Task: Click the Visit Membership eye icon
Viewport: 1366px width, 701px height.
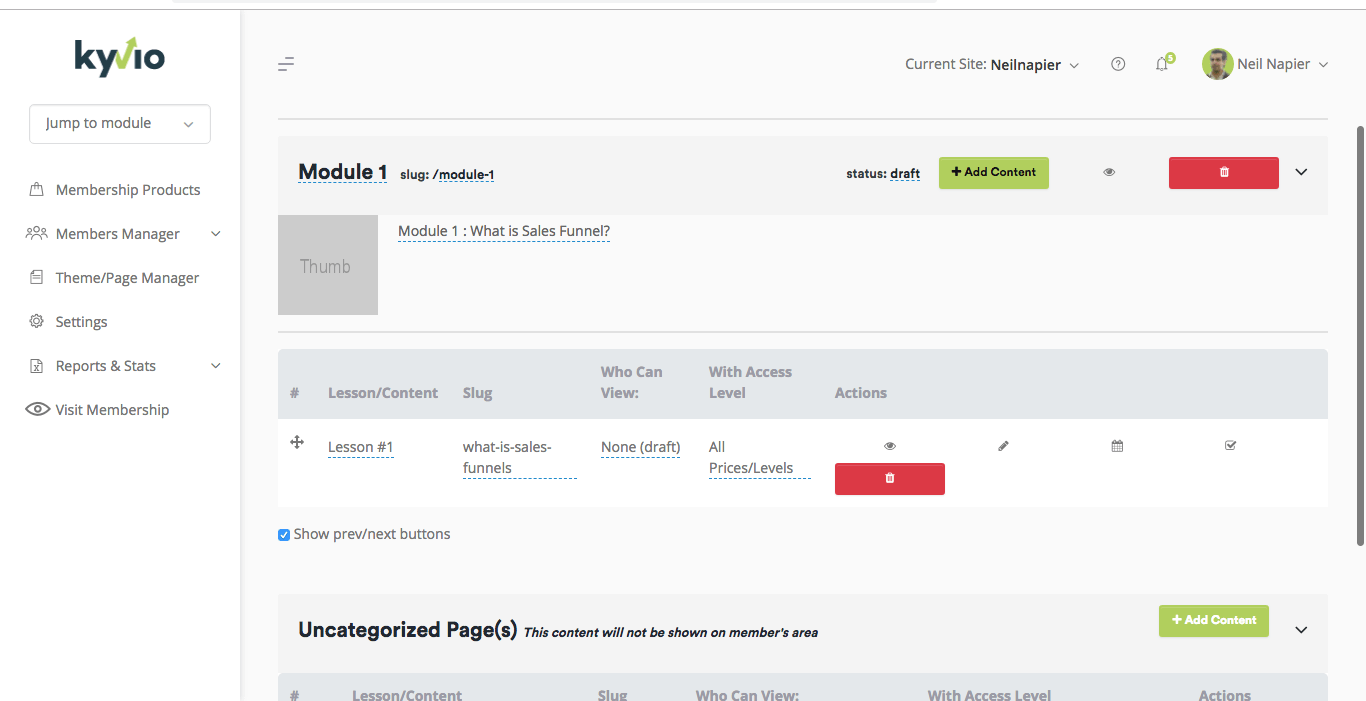Action: click(38, 409)
